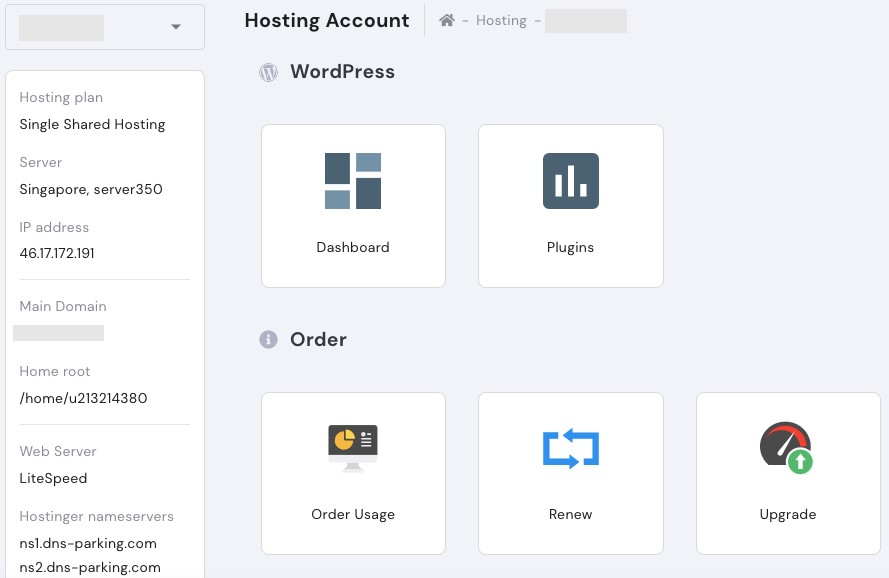This screenshot has height=578, width=889.
Task: Click the Single Shared Hosting plan text
Action: 92,124
